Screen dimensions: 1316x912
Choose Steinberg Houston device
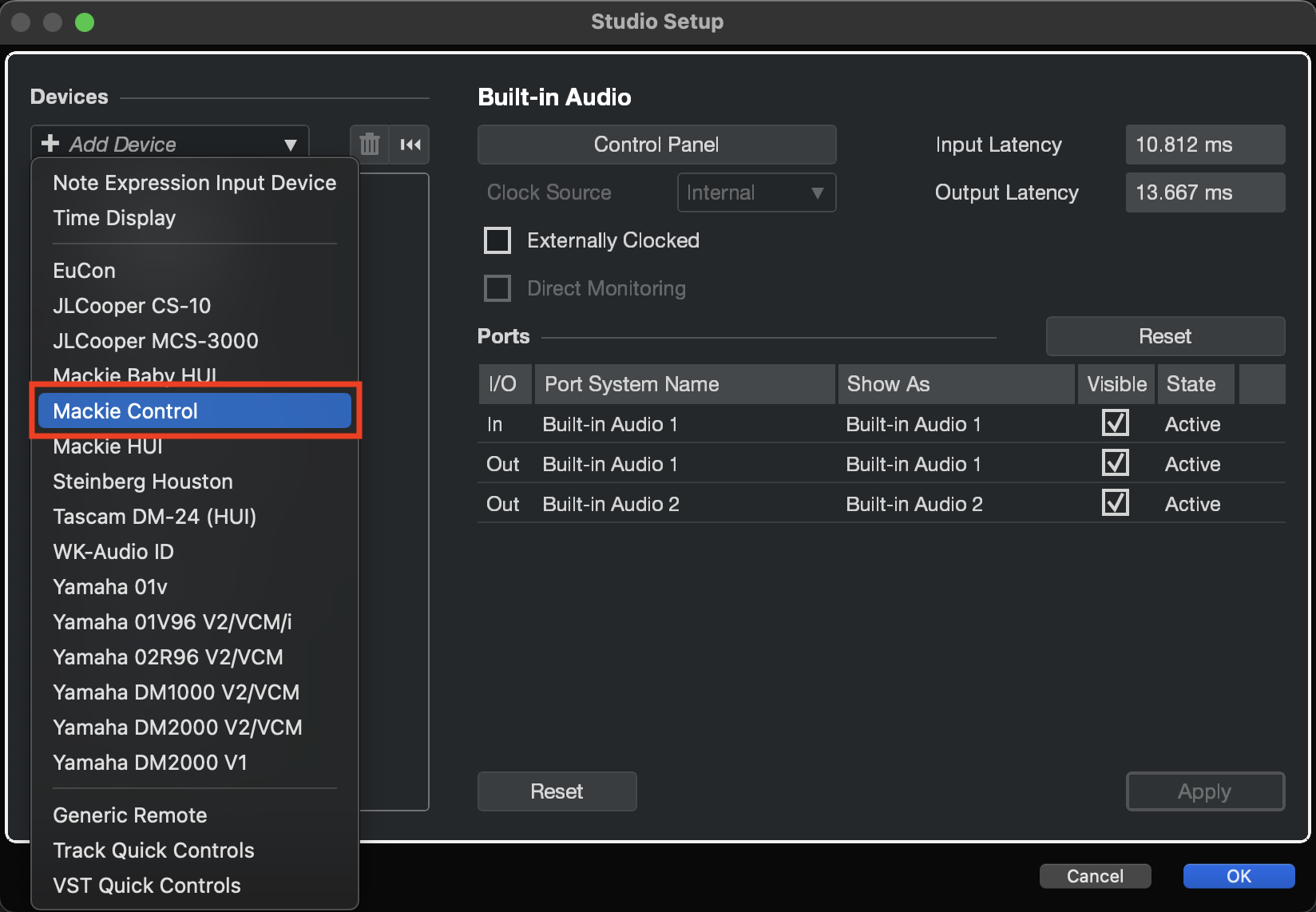point(195,482)
